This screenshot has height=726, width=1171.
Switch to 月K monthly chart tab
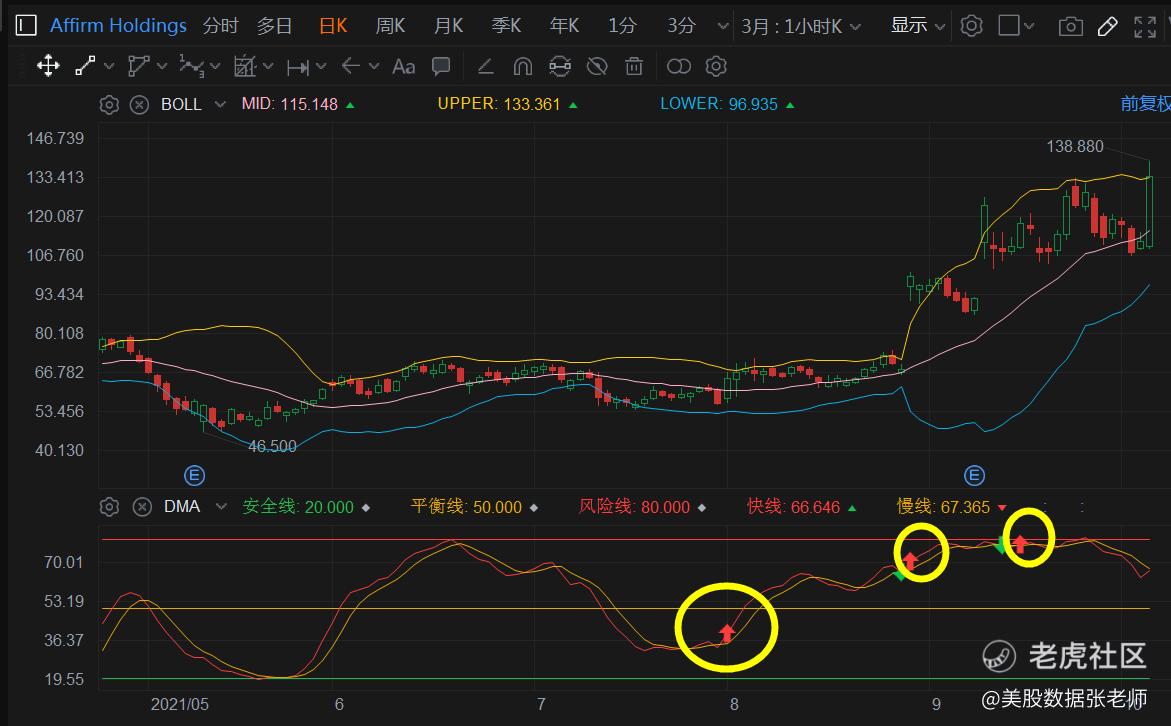coord(449,26)
